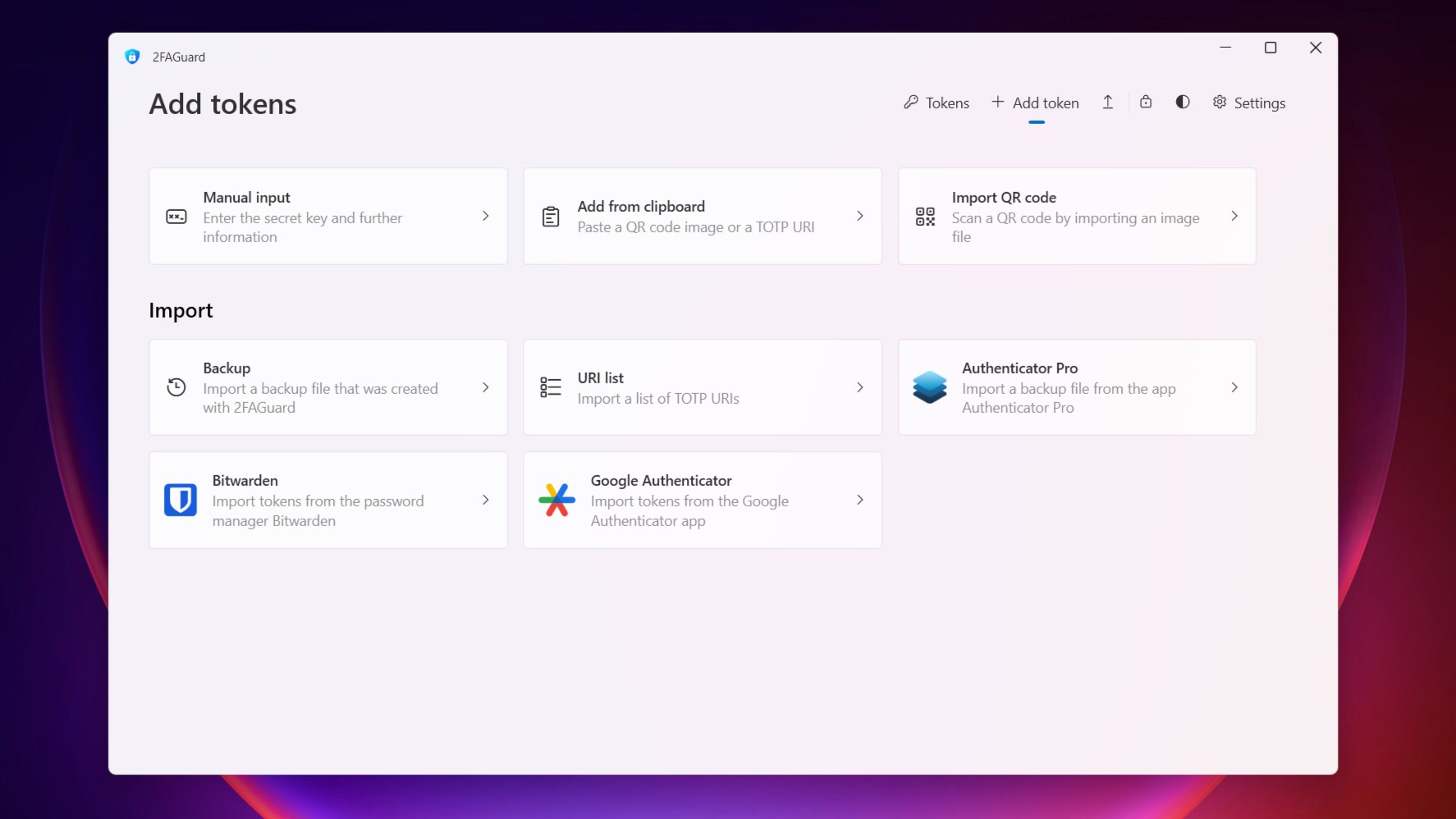Viewport: 1456px width, 819px height.
Task: Click the Google Authenticator icon
Action: pos(556,500)
